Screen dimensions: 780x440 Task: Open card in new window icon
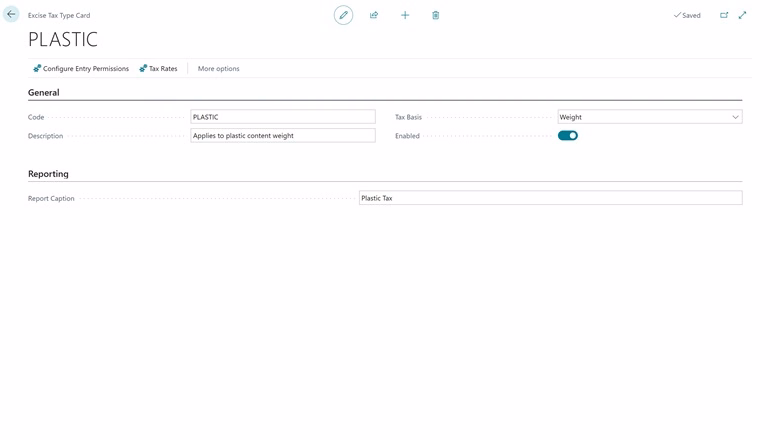[724, 15]
